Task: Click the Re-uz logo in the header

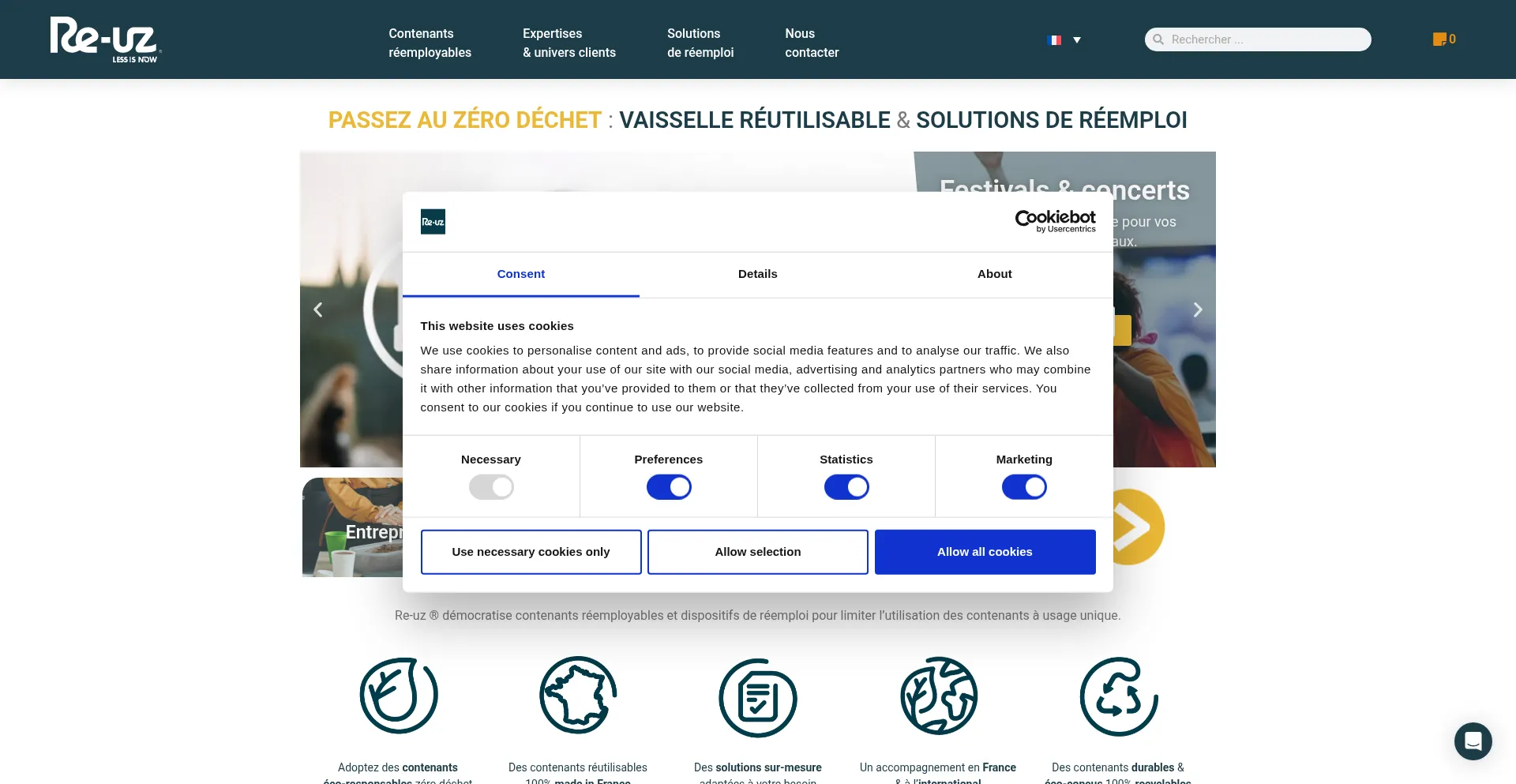Action: click(x=106, y=39)
